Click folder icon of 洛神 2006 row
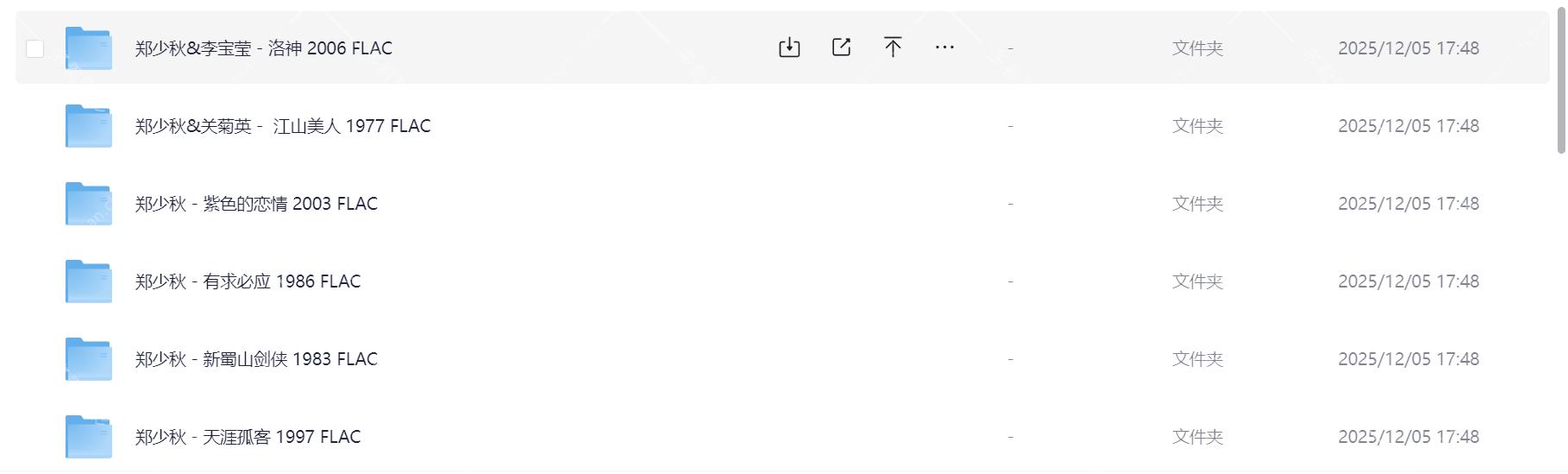Viewport: 1568px width, 474px height. [88, 48]
